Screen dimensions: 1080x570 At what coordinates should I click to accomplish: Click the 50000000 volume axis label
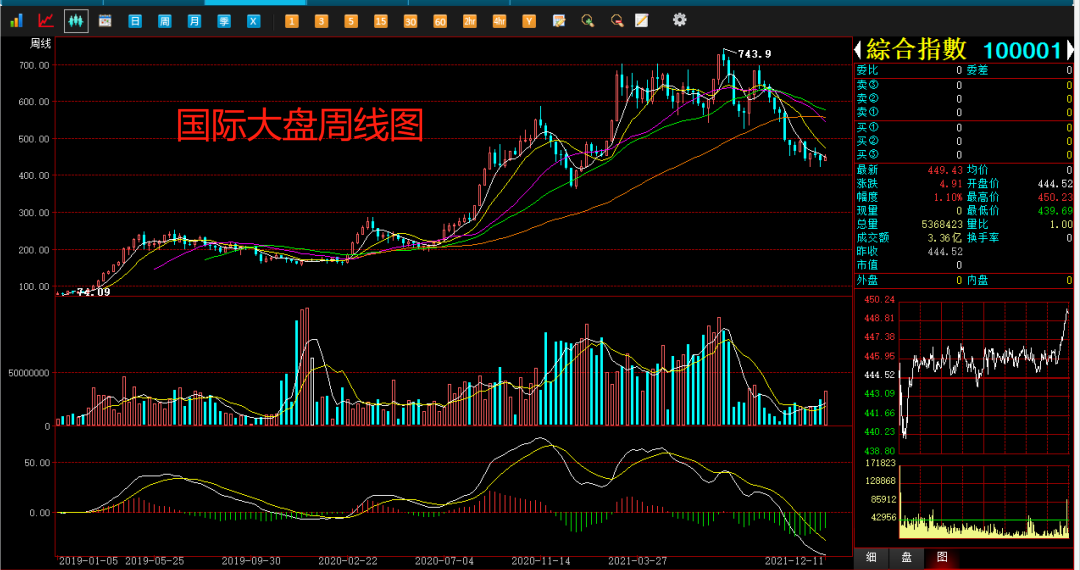coord(29,373)
